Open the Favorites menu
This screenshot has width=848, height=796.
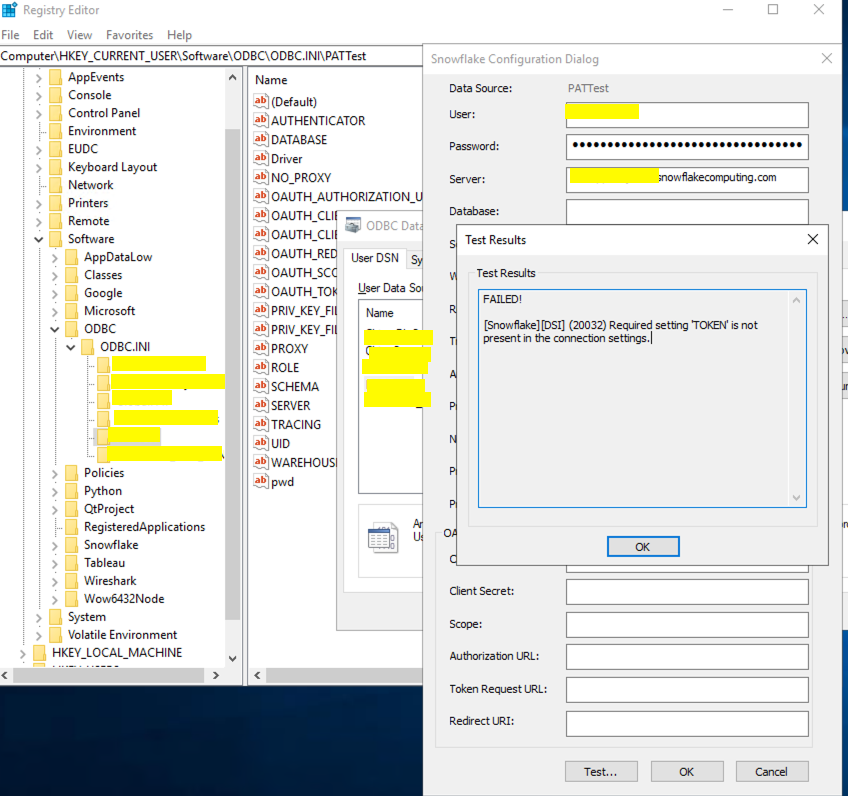(x=129, y=35)
